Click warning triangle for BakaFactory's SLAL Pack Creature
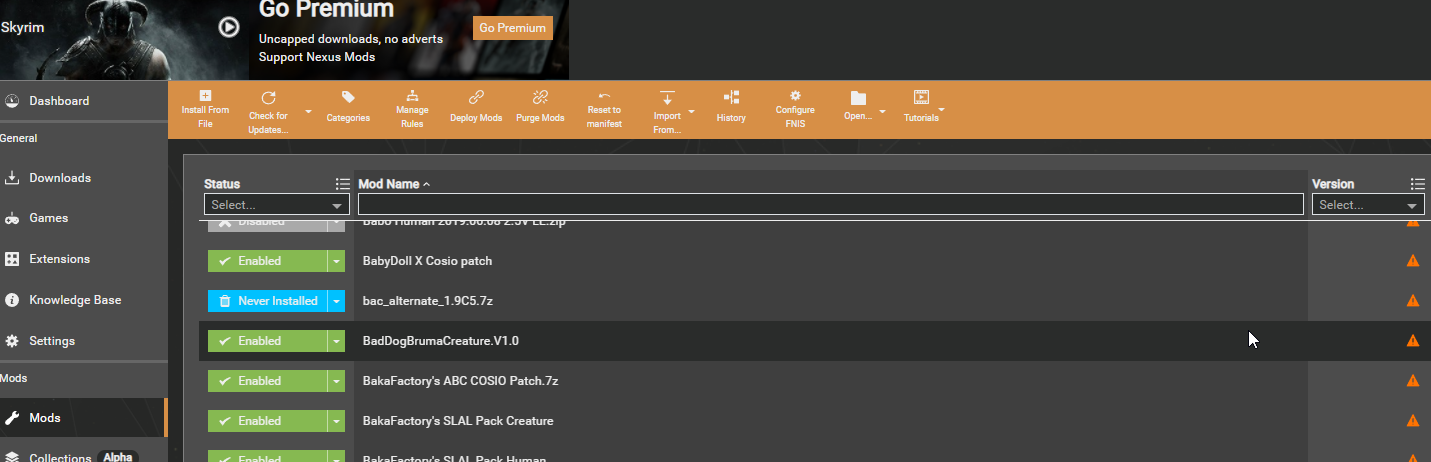The height and width of the screenshot is (462, 1431). click(x=1413, y=421)
